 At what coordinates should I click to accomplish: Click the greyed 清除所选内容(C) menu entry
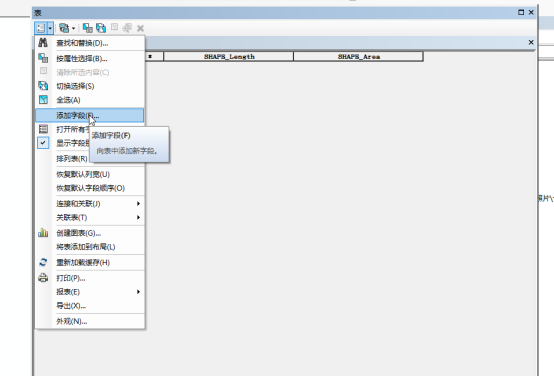coord(90,72)
